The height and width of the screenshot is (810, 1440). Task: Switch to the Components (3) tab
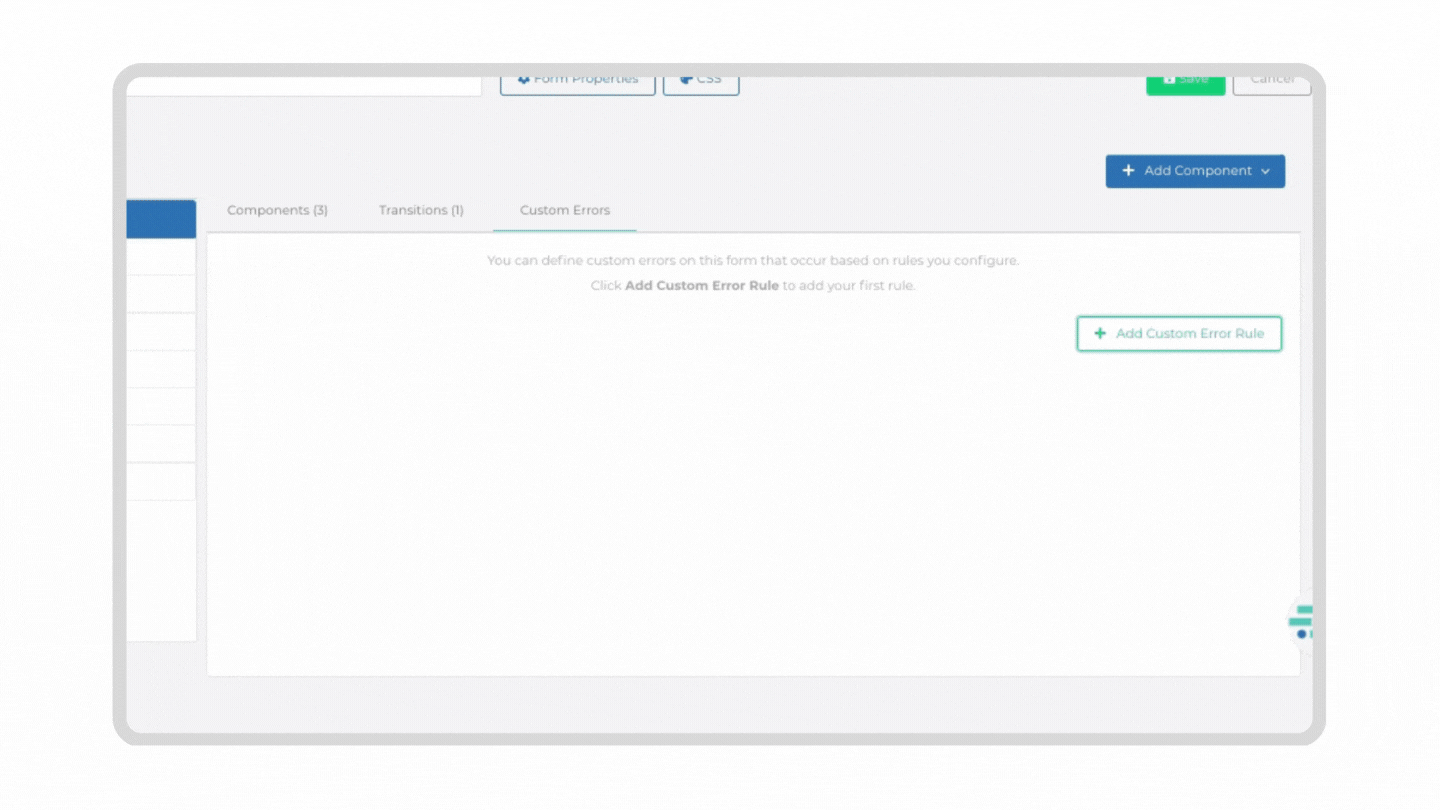coord(277,210)
